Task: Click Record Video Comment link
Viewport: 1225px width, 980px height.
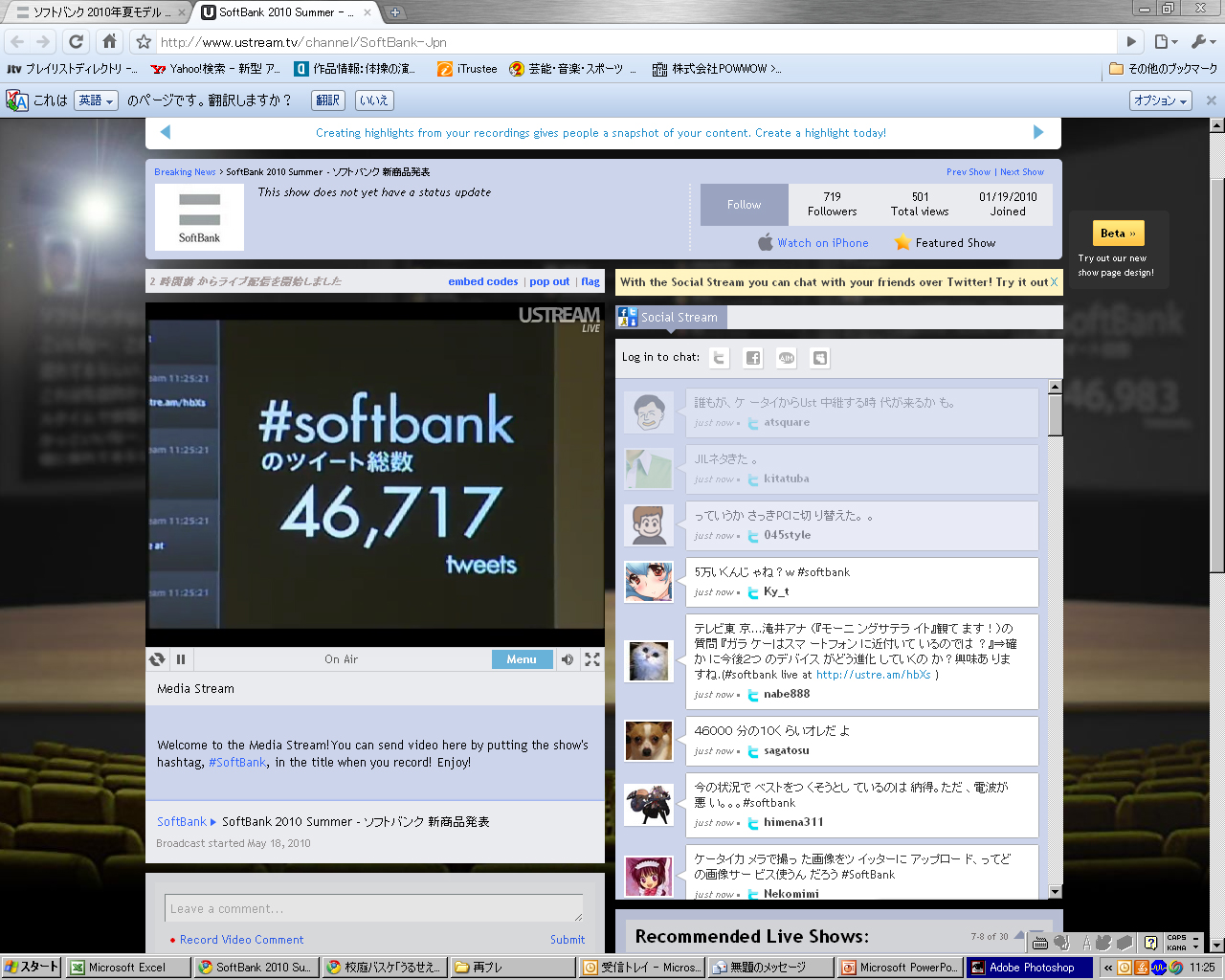Action: pyautogui.click(x=241, y=940)
